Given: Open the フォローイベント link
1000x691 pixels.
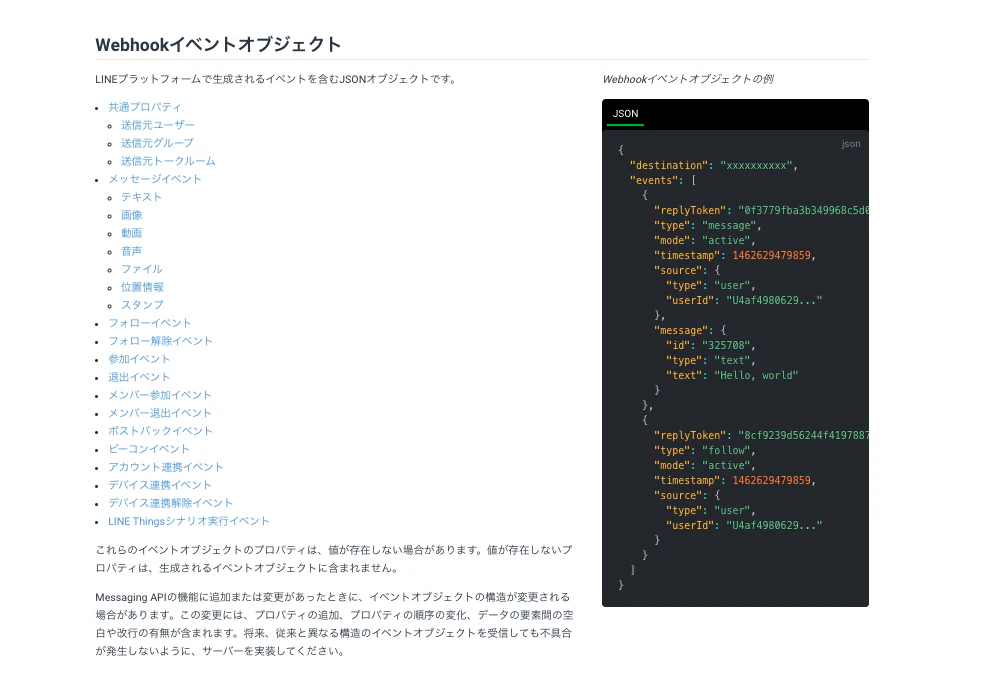Looking at the screenshot, I should point(150,323).
